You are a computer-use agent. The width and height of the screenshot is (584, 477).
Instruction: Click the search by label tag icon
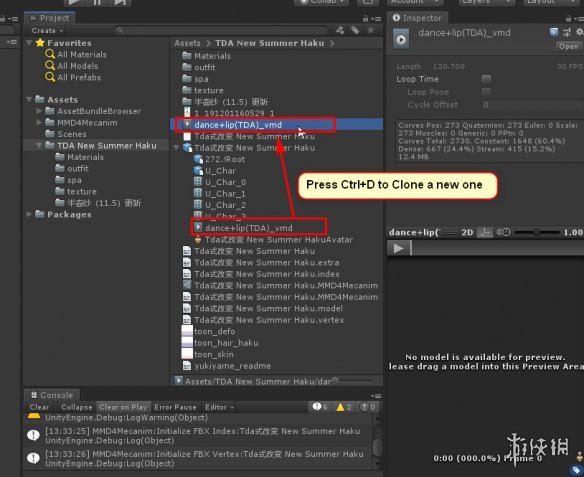tap(355, 30)
